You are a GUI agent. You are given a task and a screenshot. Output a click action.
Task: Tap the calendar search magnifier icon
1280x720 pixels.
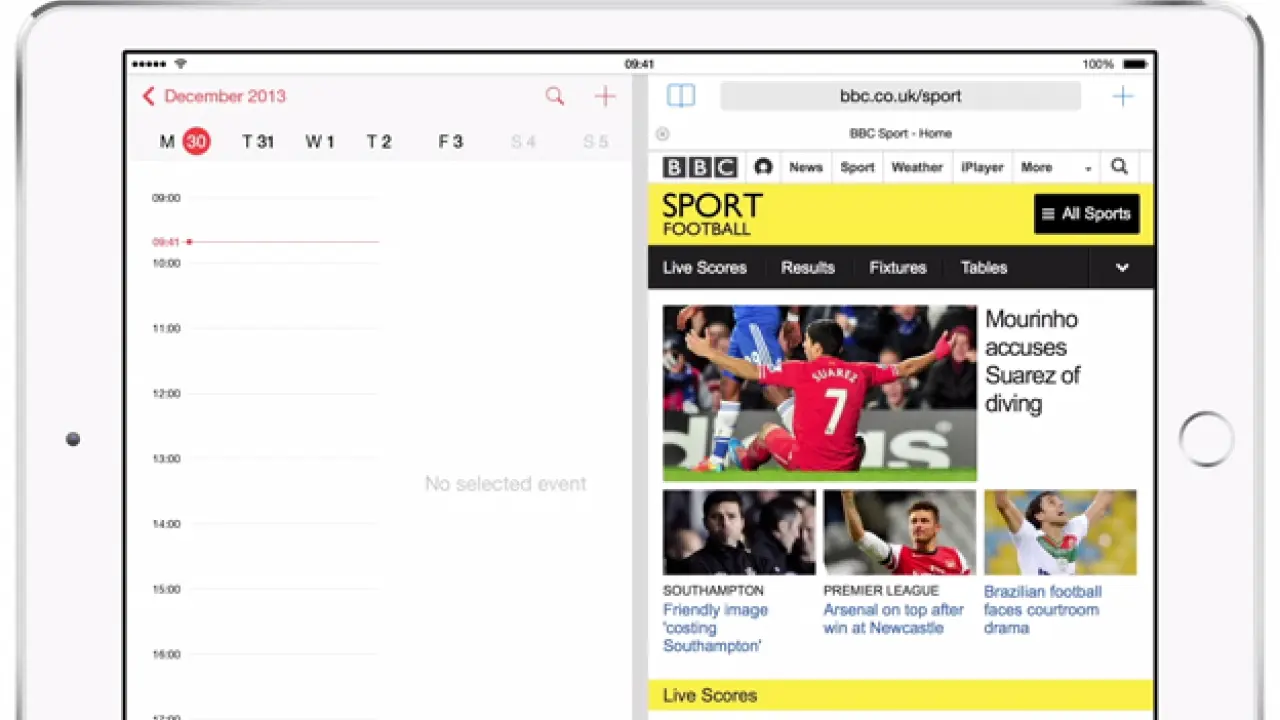point(554,96)
